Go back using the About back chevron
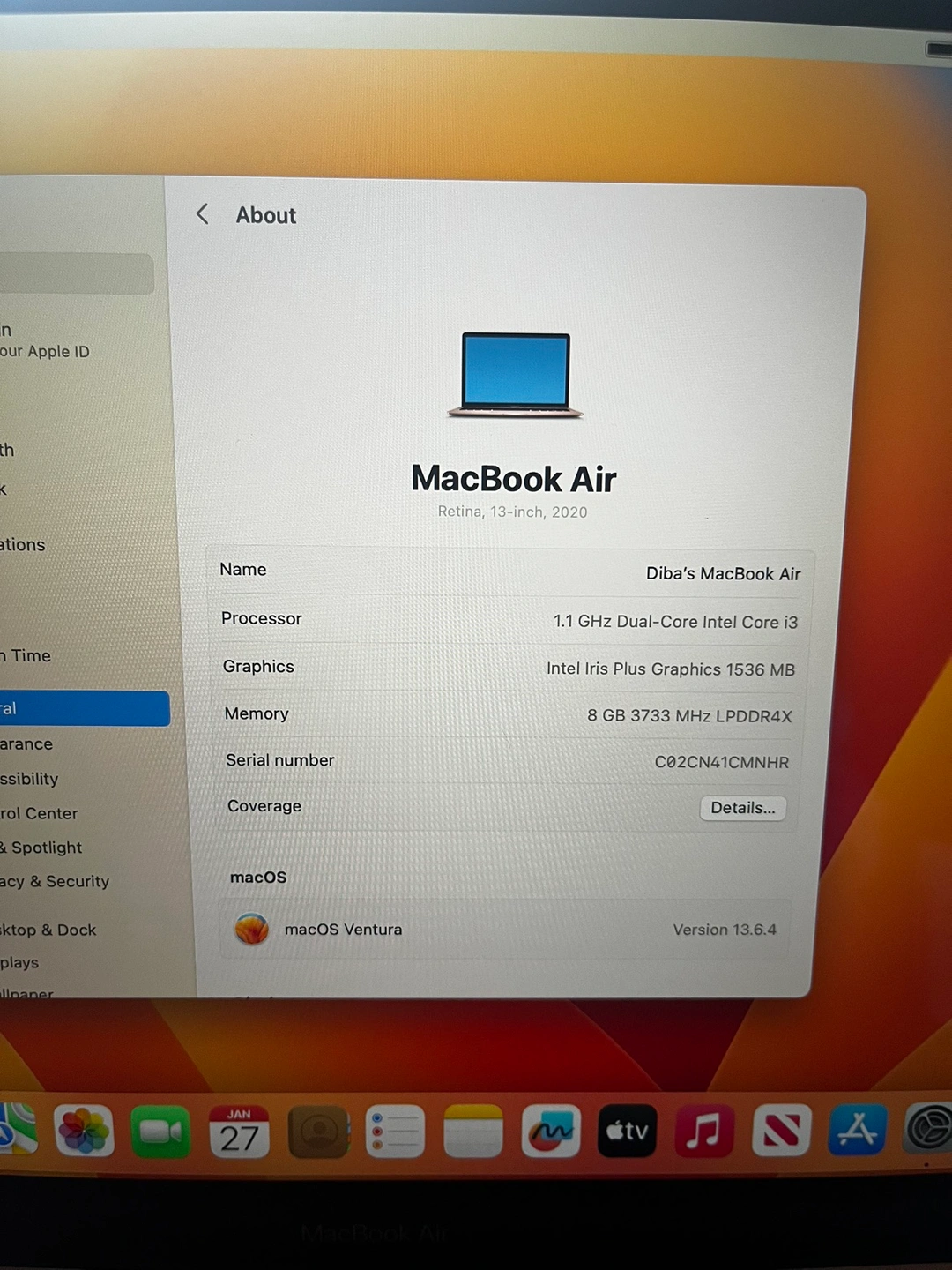The height and width of the screenshot is (1270, 952). pyautogui.click(x=202, y=214)
